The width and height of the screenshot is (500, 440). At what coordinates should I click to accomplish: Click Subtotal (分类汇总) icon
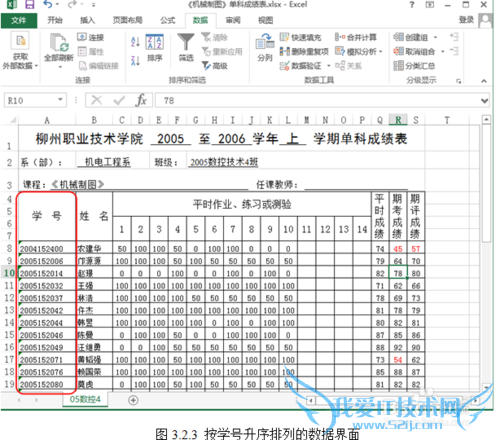[398, 66]
